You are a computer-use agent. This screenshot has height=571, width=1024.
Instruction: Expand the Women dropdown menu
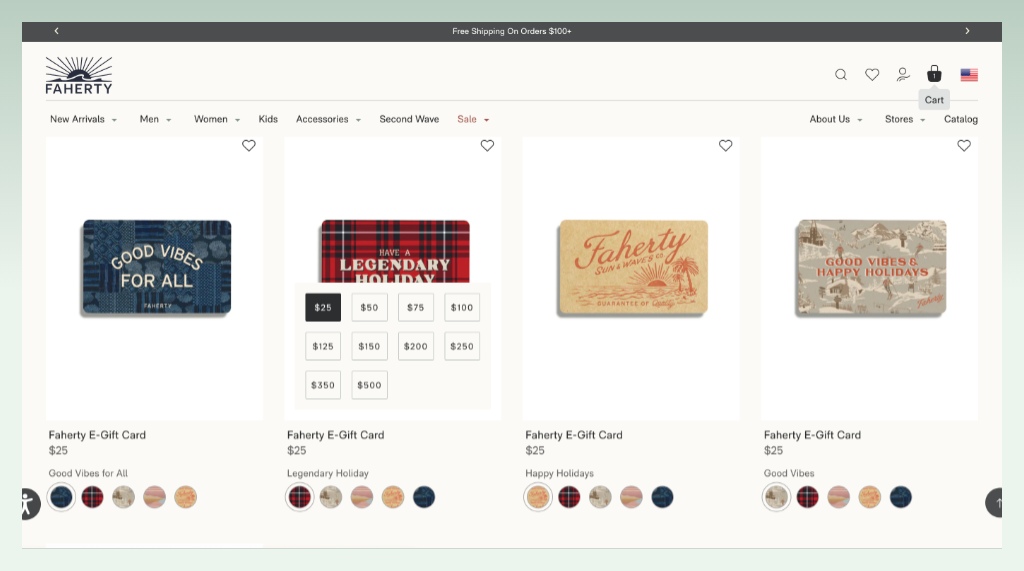(x=217, y=119)
